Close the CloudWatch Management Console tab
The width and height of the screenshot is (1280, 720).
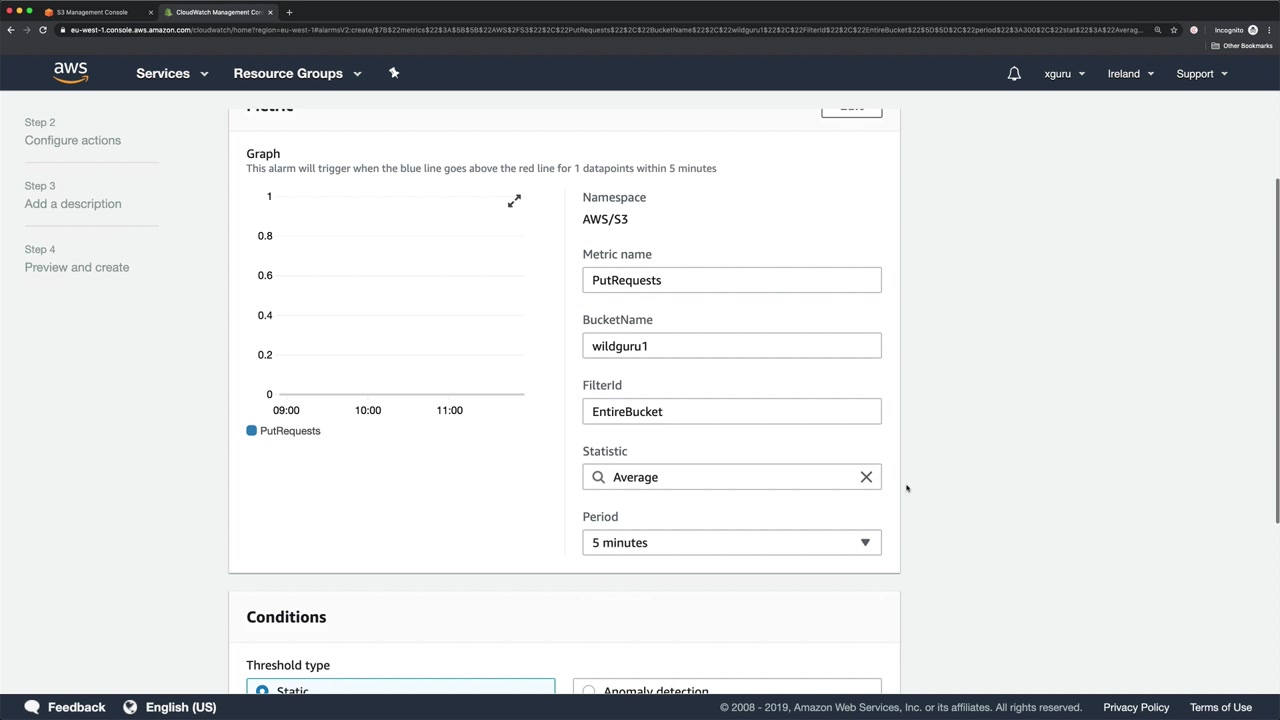tap(270, 12)
